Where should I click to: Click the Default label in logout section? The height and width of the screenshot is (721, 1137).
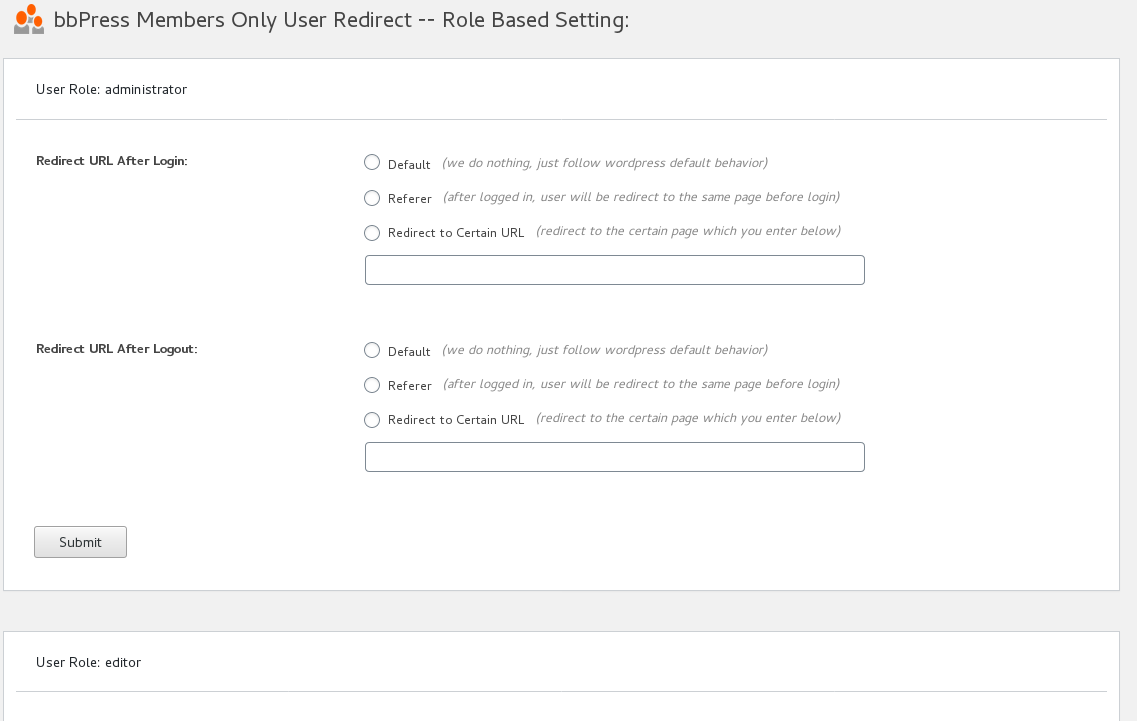point(407,351)
